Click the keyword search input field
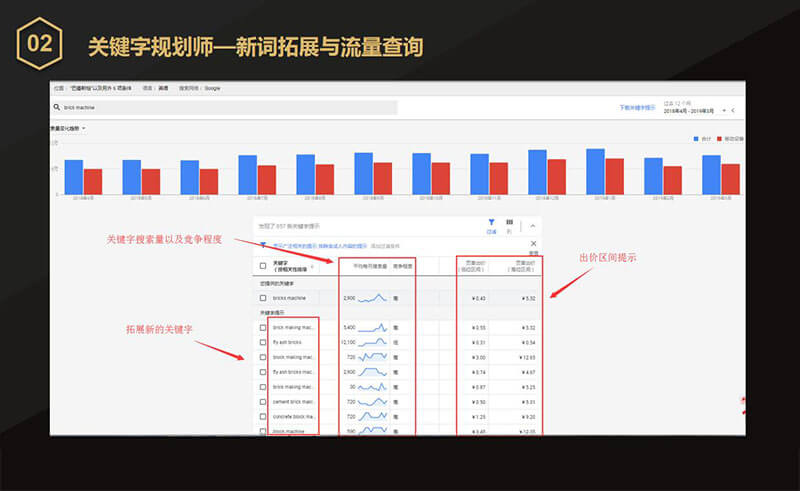This screenshot has height=491, width=800. [224, 107]
